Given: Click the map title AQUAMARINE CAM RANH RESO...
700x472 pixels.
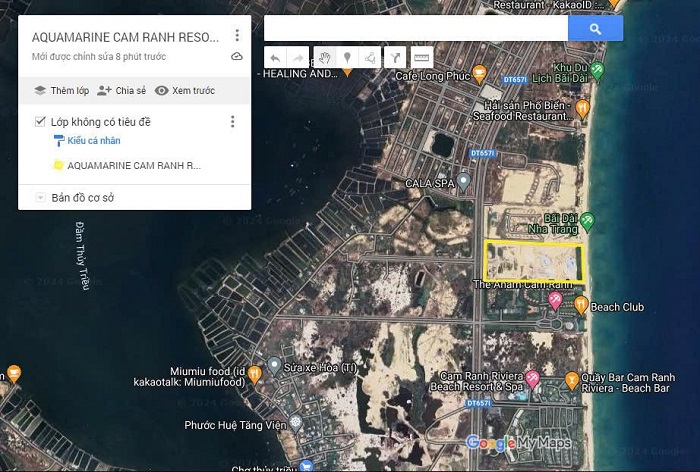Looking at the screenshot, I should click(125, 38).
